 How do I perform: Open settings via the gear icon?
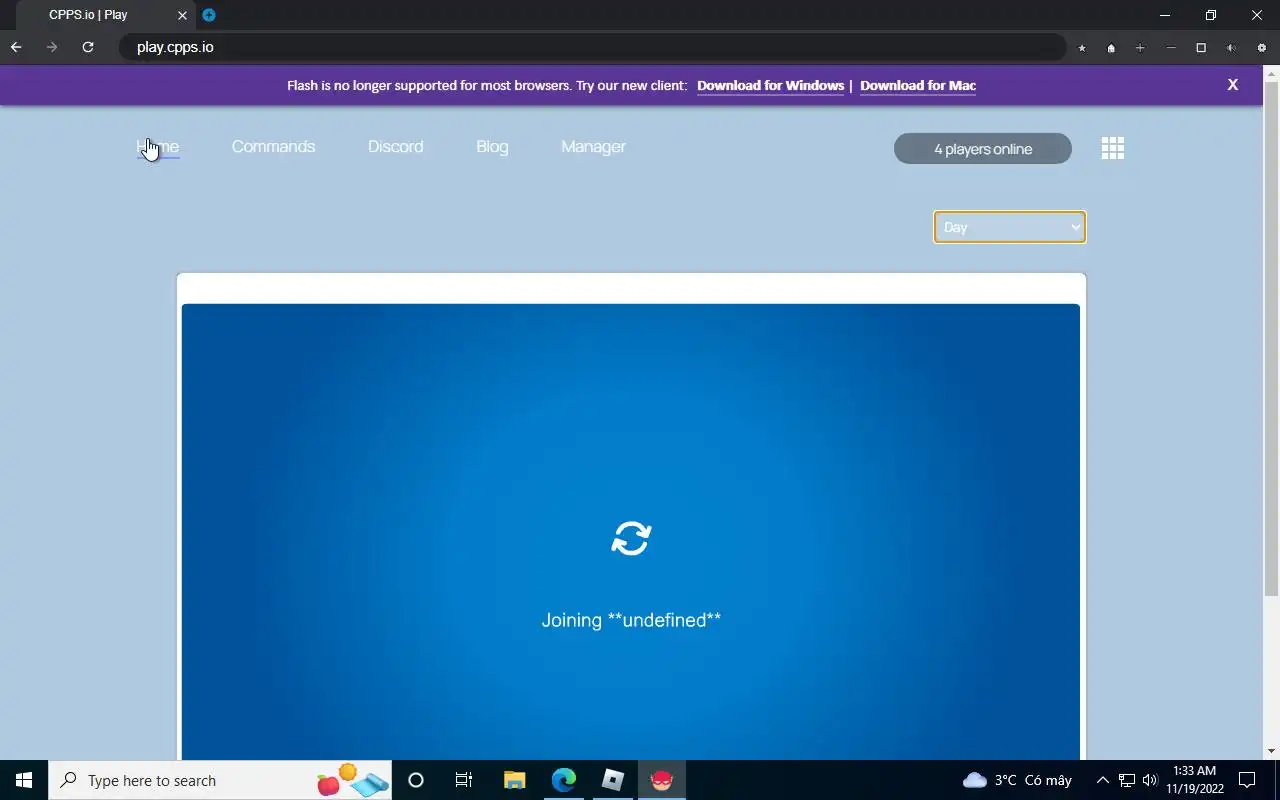(1261, 48)
